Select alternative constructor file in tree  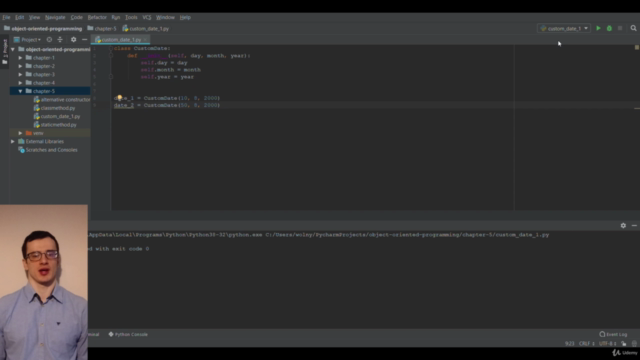(62, 100)
